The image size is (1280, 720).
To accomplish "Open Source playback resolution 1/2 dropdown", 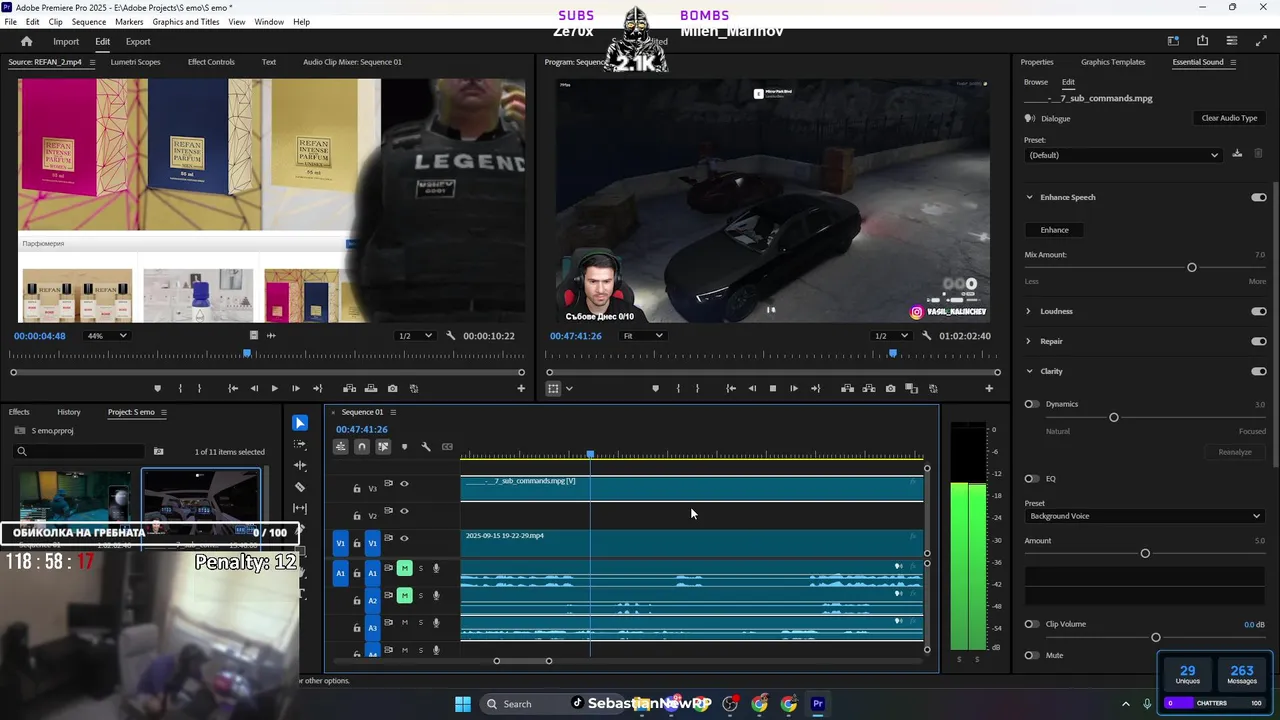I will point(415,336).
